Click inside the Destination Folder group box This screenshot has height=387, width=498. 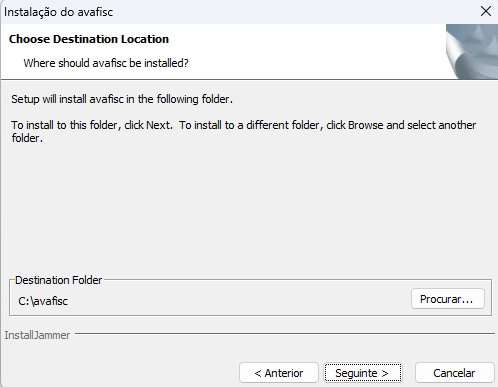(x=233, y=300)
